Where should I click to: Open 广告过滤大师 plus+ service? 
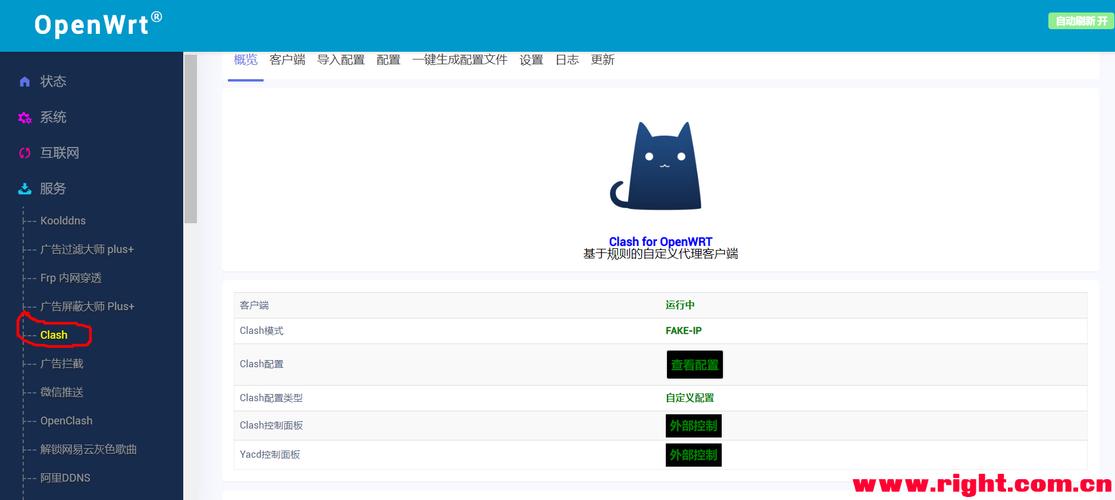87,250
